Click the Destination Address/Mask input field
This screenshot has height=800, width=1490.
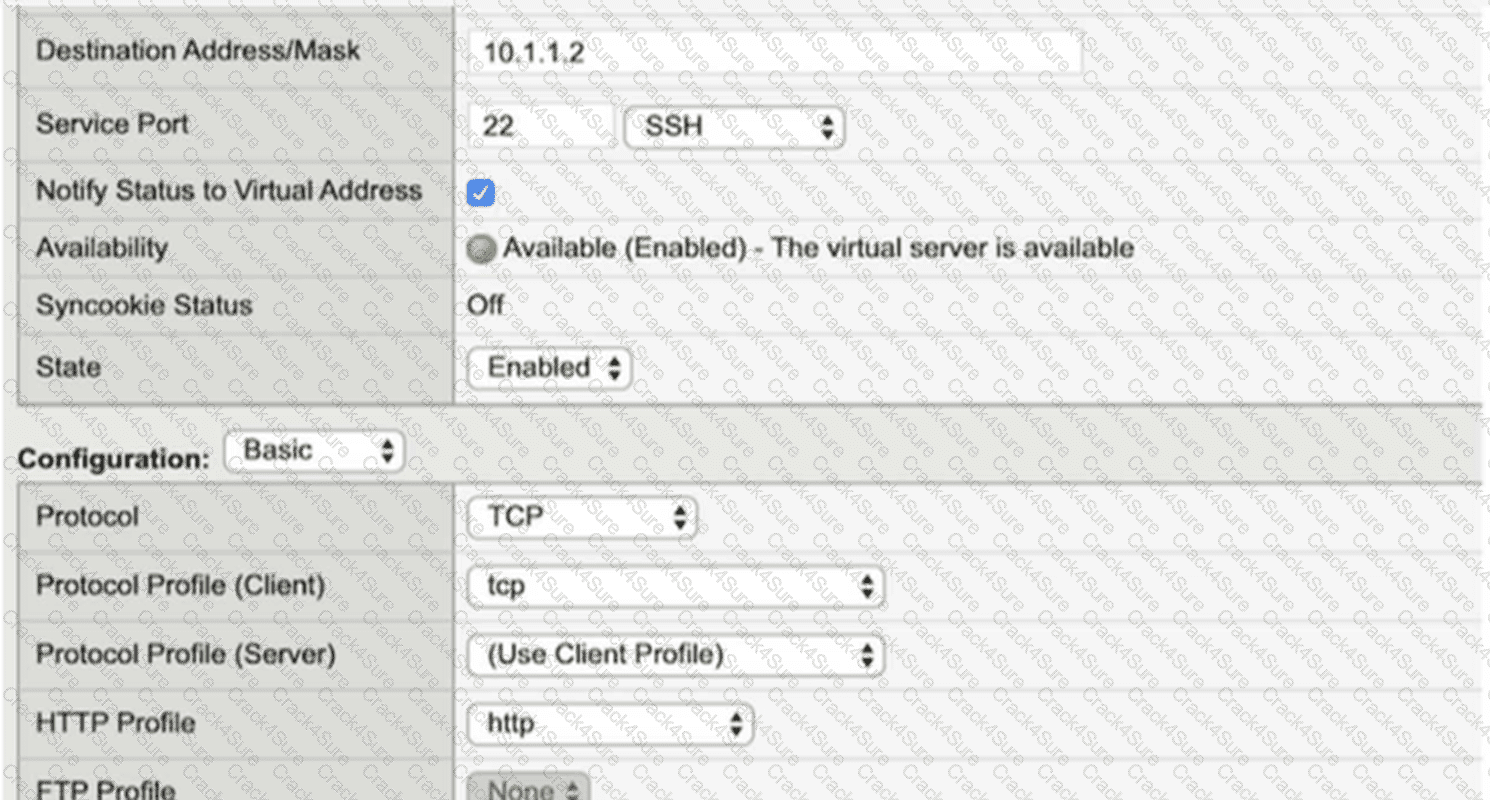pyautogui.click(x=776, y=52)
